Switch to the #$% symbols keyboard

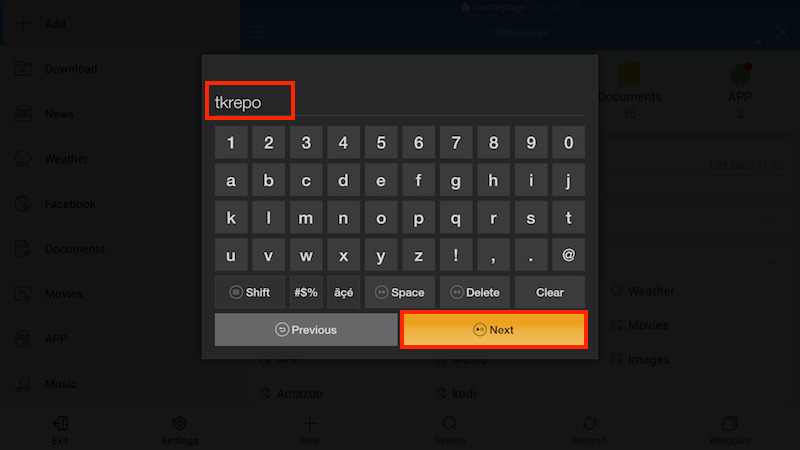click(306, 292)
